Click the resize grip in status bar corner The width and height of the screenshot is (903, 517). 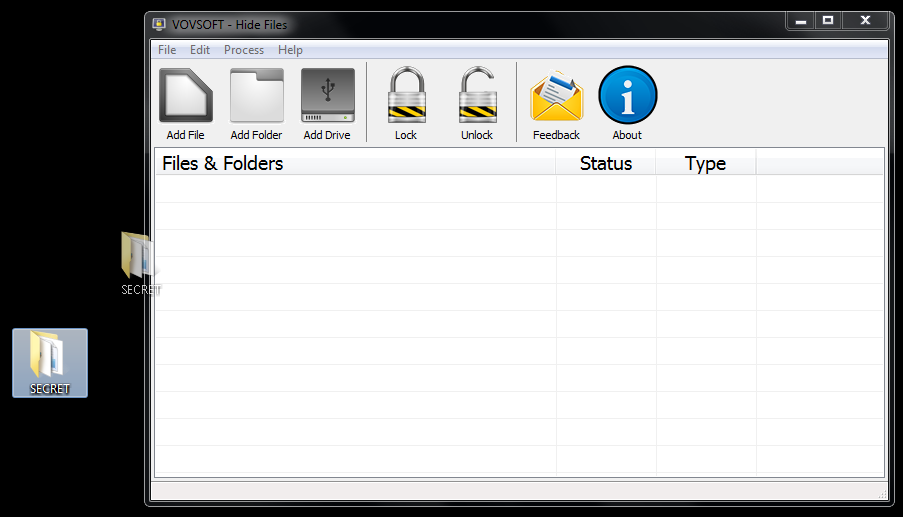click(x=881, y=494)
